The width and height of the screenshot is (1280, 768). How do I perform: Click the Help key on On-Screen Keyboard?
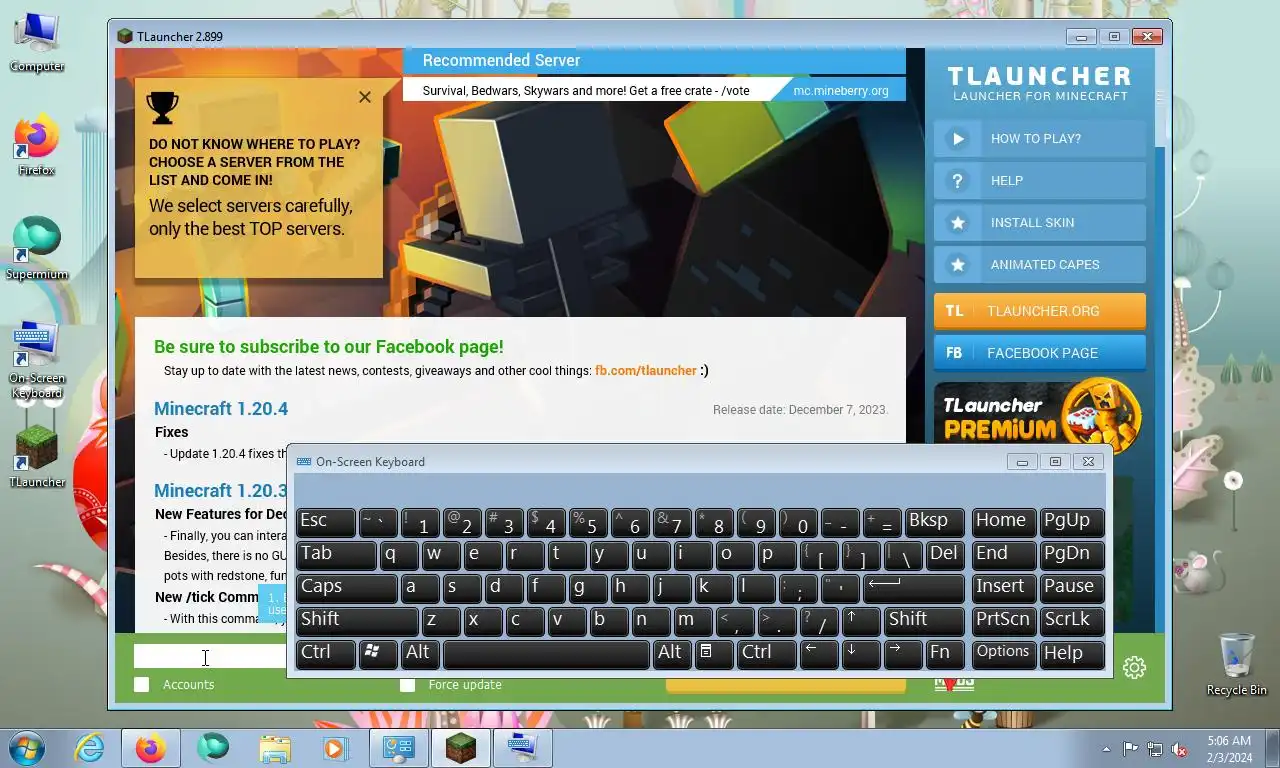click(1072, 654)
